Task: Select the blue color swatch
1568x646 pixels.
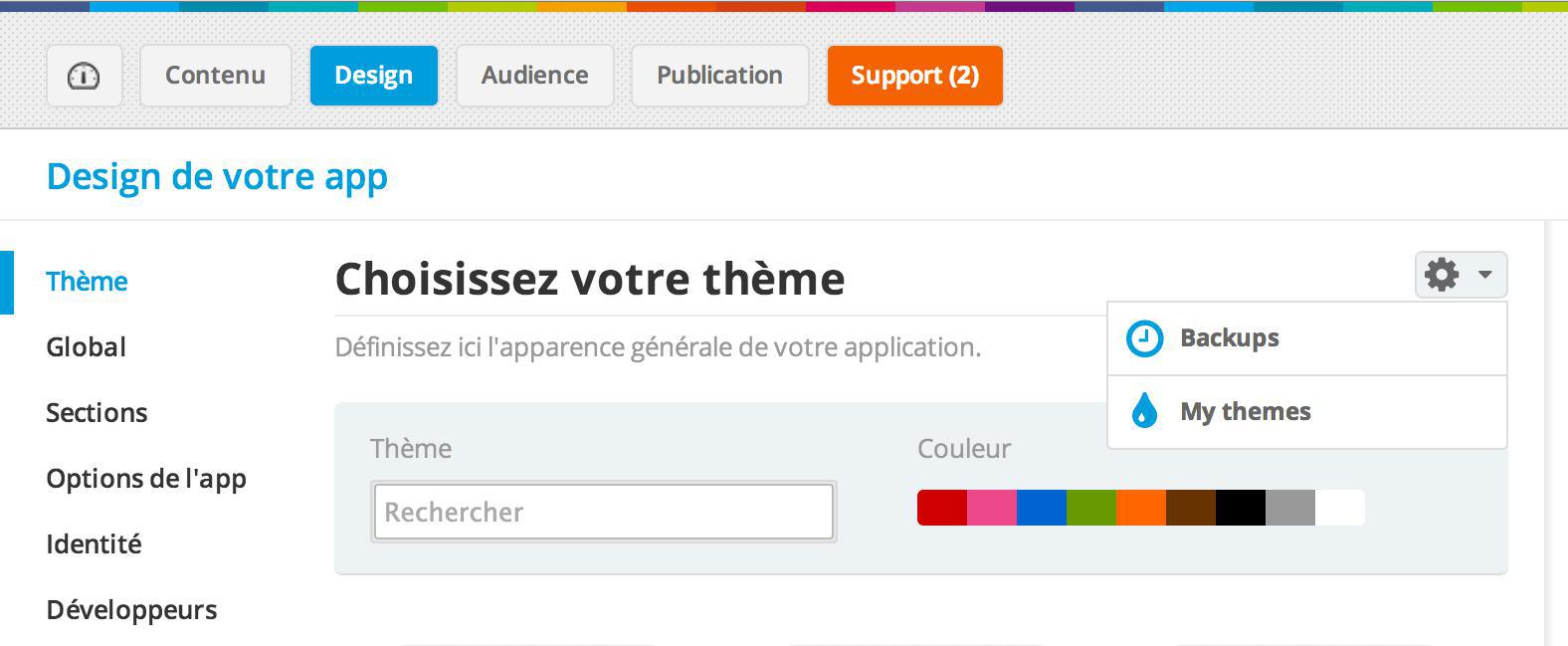Action: 1042,508
